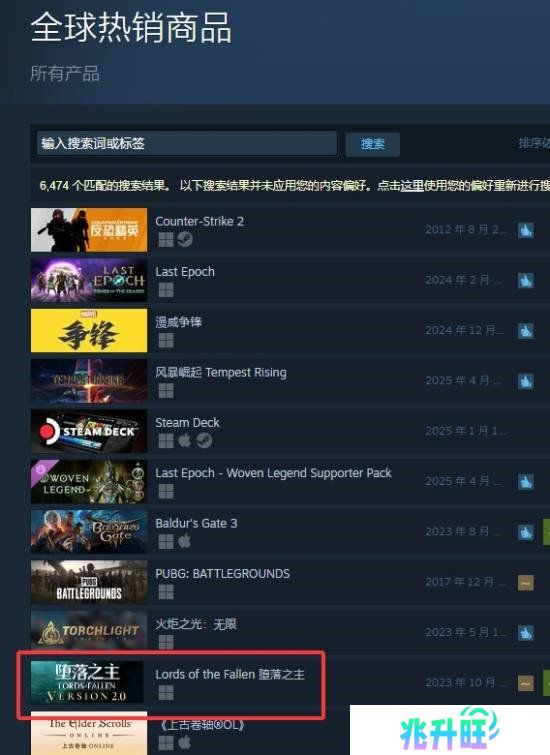Click the SteamOS icon under Counter-Strike 2
Image resolution: width=550 pixels, height=755 pixels.
(185, 239)
